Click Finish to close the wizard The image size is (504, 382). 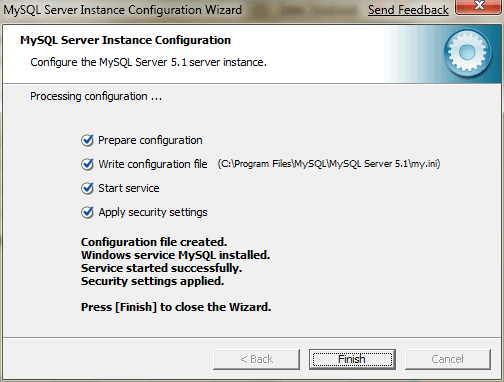pos(352,359)
